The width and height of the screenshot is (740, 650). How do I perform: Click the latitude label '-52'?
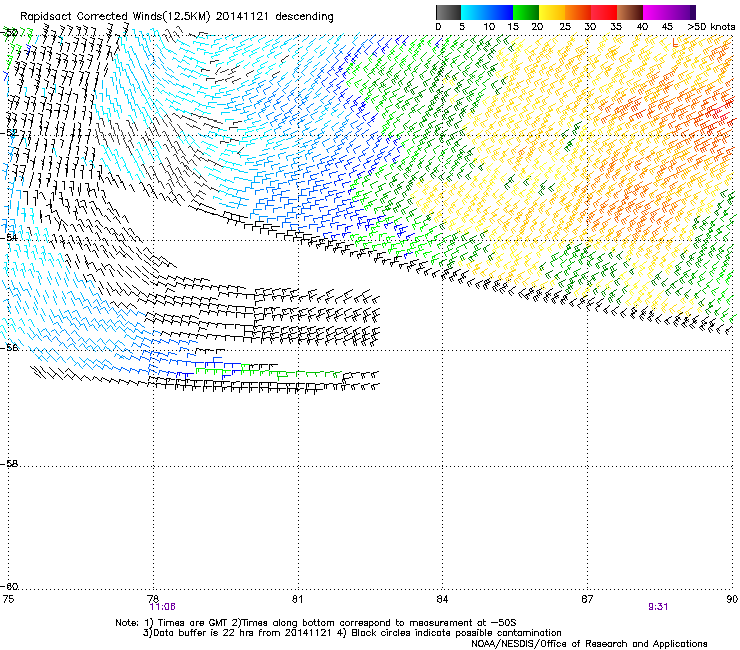point(9,133)
